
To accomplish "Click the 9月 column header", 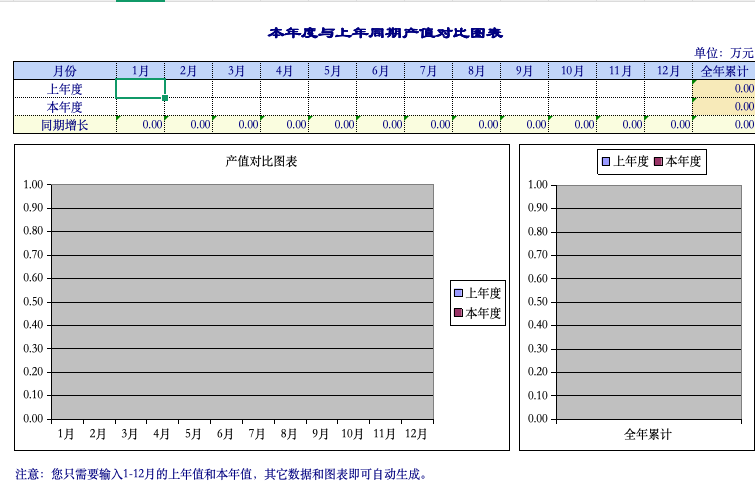I will tap(524, 71).
